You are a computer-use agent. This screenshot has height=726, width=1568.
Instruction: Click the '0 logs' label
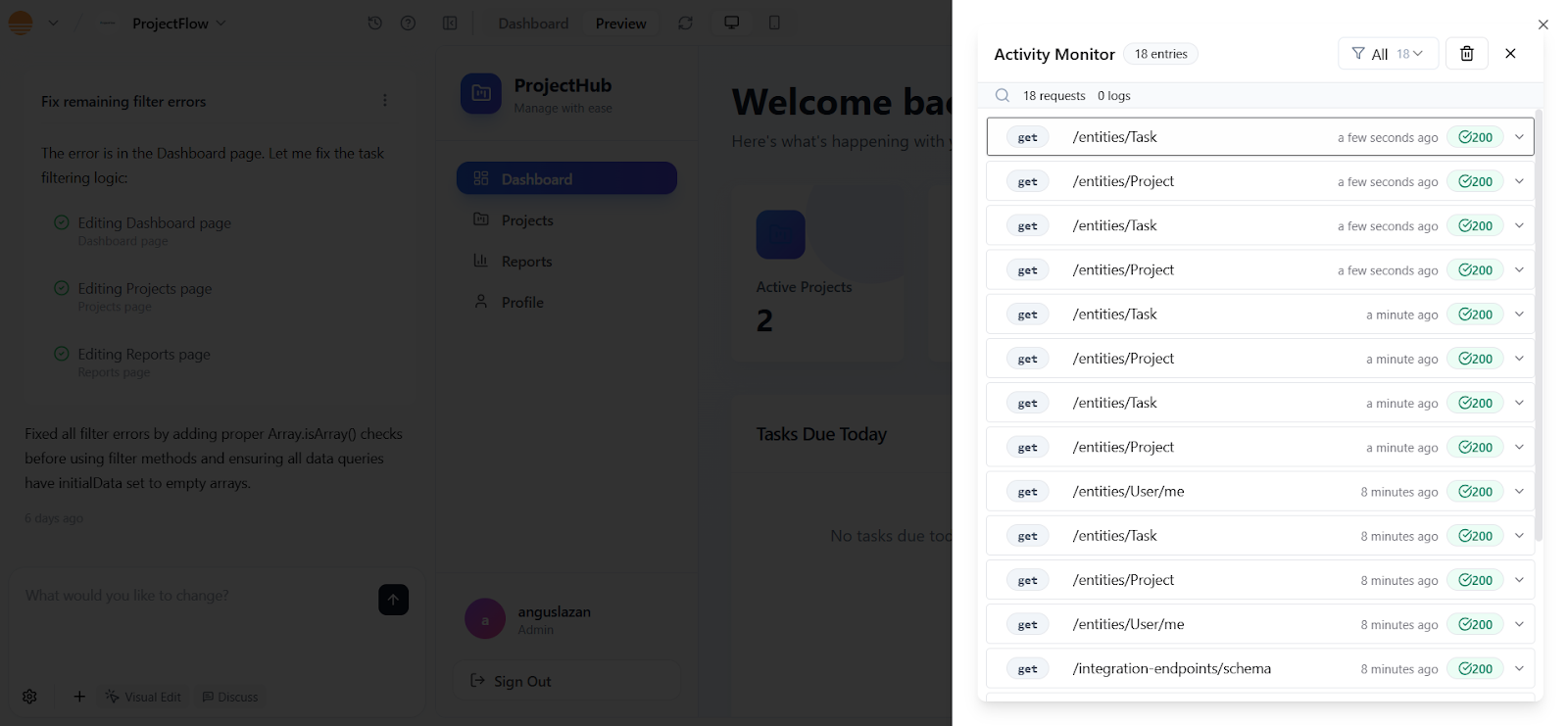click(1114, 95)
